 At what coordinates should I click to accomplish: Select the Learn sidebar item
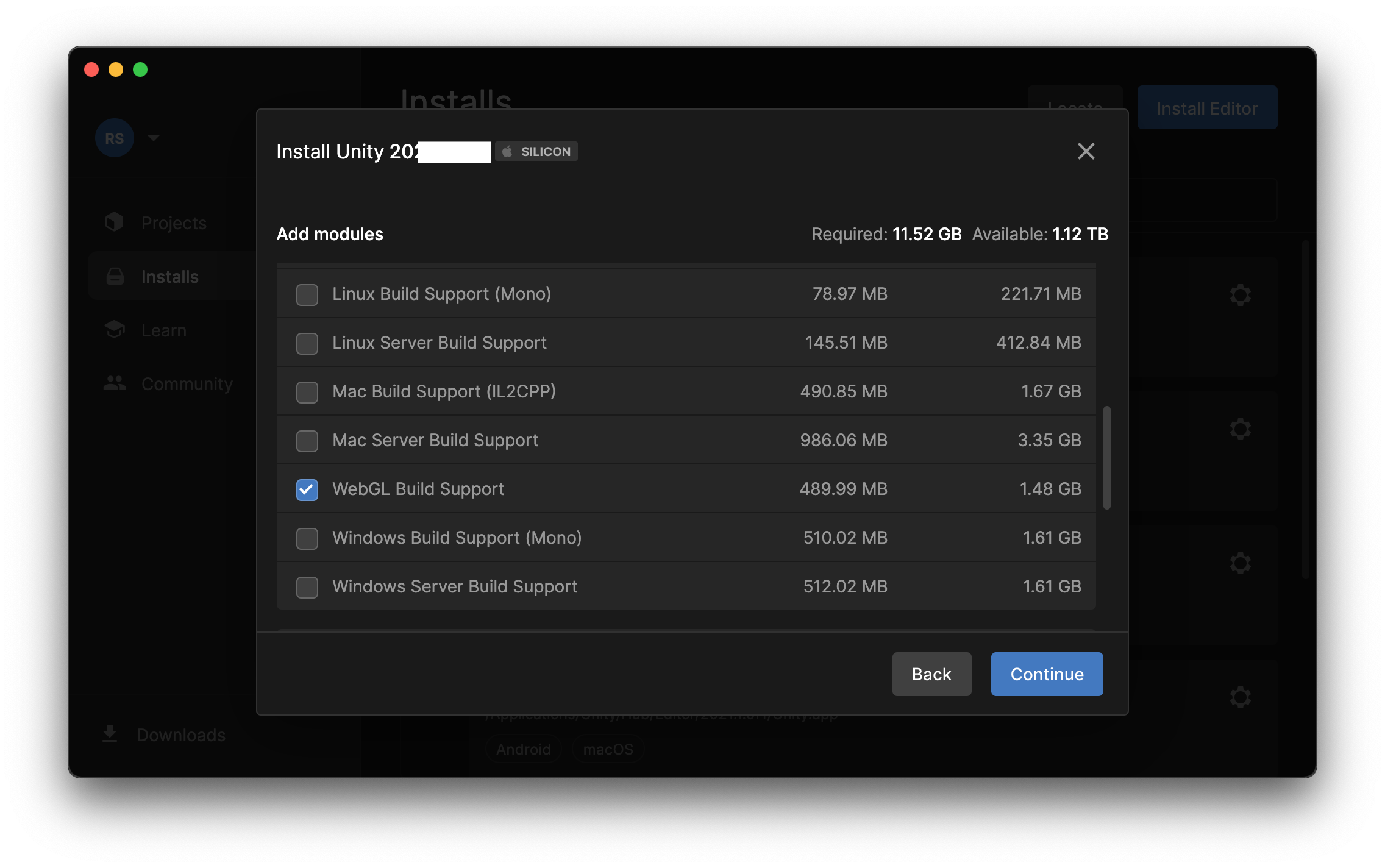click(x=163, y=330)
